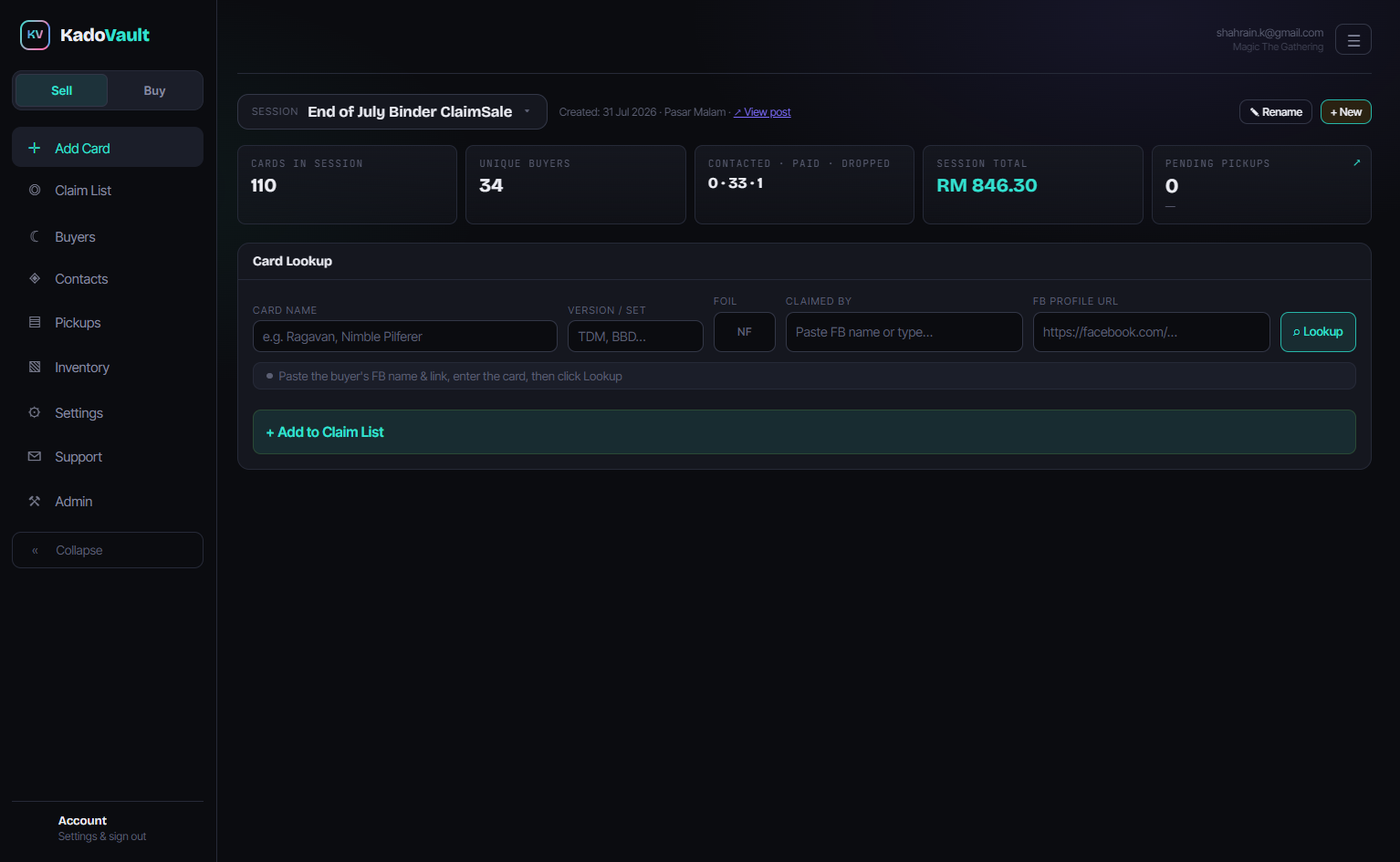Click the Admin tools icon

(35, 501)
